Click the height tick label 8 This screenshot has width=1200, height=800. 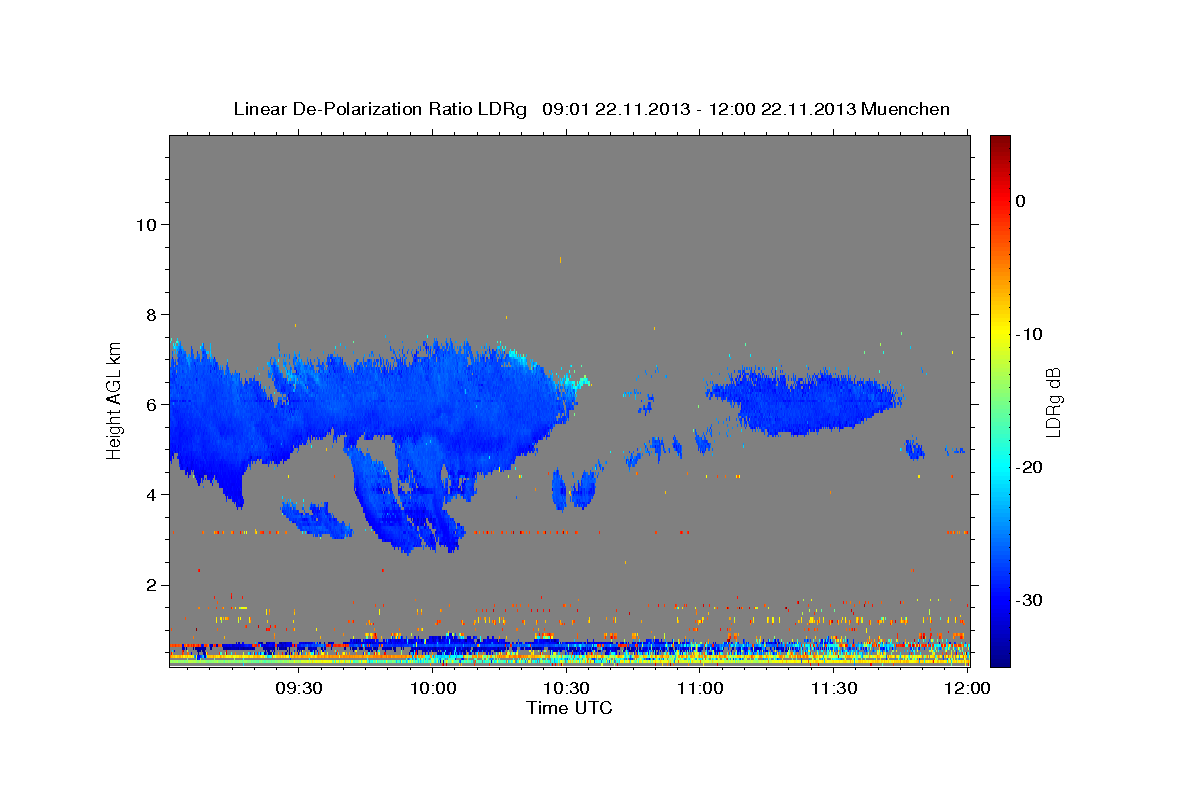coord(151,314)
